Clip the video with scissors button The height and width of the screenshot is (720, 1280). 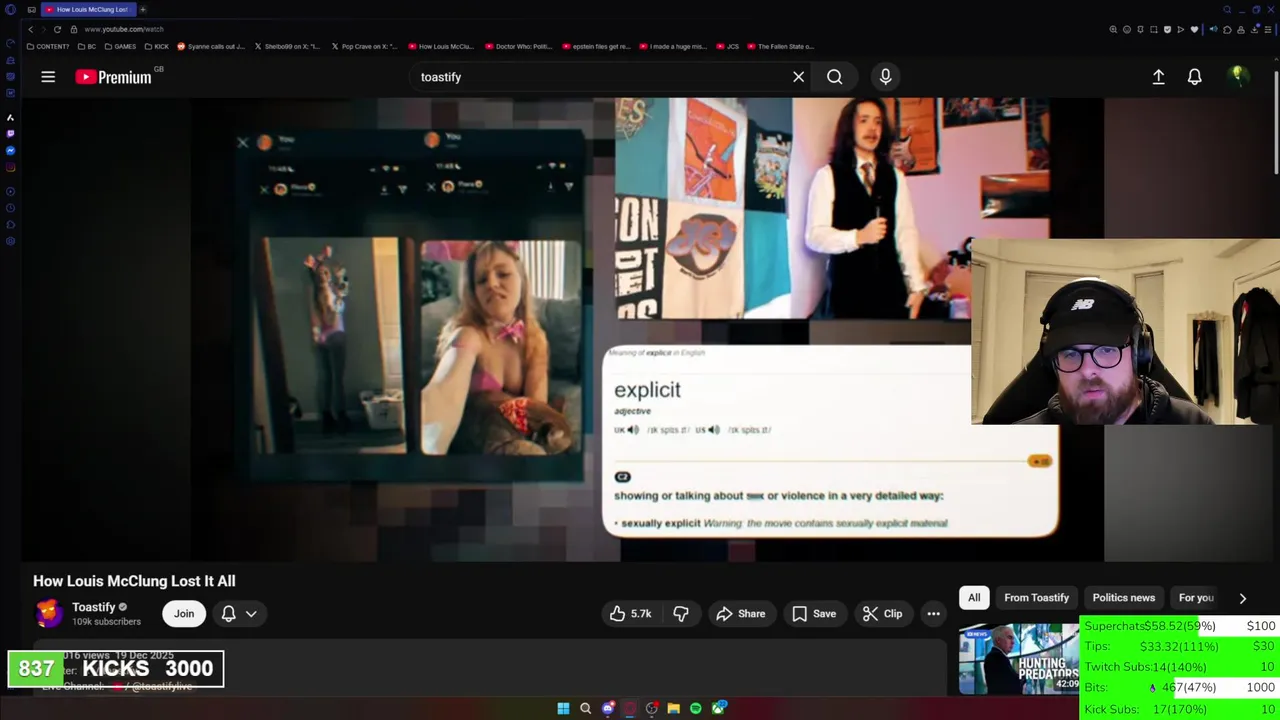tap(882, 613)
